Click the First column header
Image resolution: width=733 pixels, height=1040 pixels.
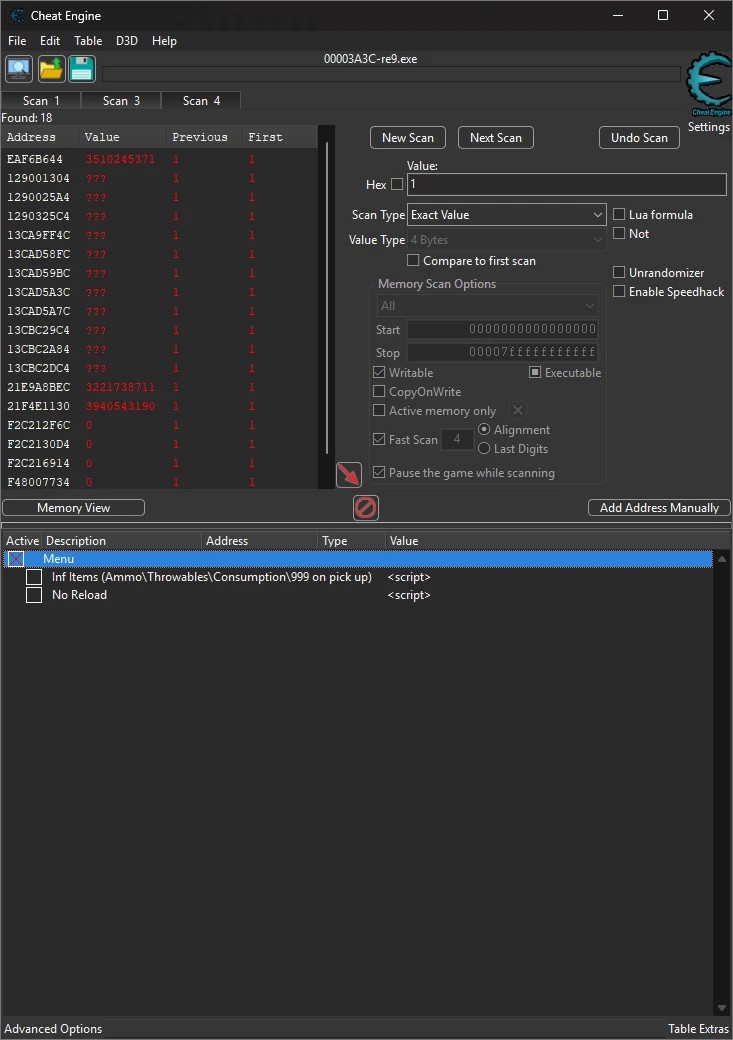tap(279, 137)
